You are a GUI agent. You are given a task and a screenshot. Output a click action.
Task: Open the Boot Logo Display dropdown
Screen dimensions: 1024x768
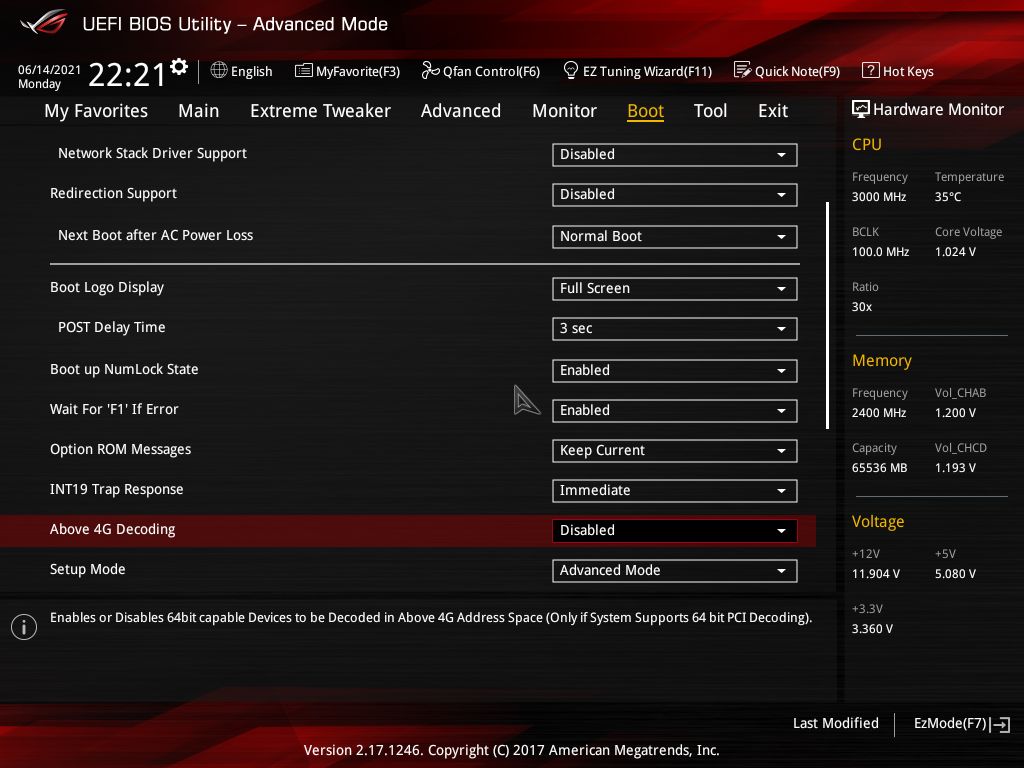[674, 288]
